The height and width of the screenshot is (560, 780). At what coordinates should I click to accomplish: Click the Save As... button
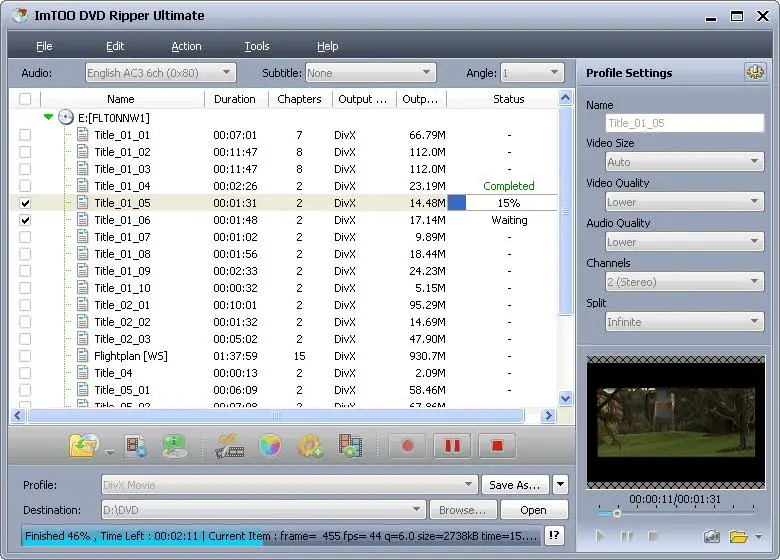coord(515,485)
